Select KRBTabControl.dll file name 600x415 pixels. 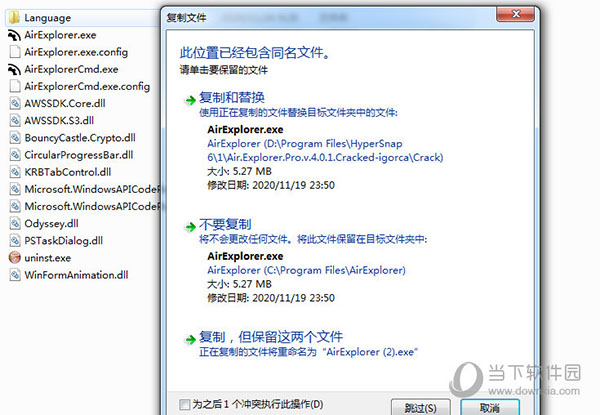[x=68, y=172]
